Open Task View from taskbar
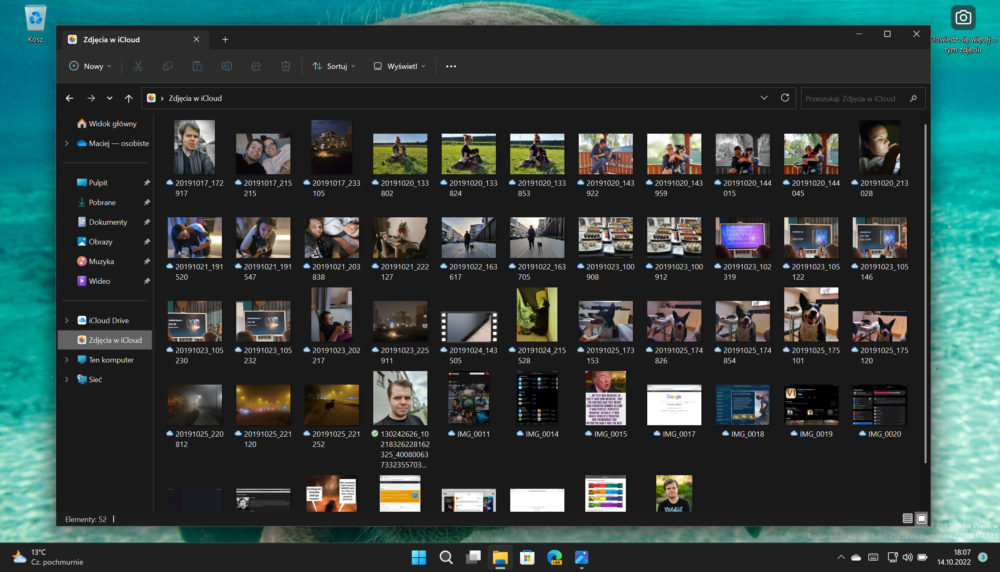 pos(473,557)
